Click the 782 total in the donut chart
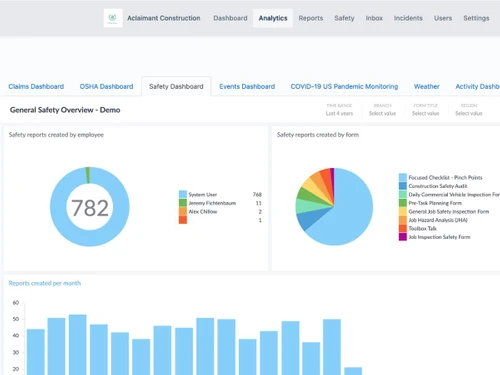Image resolution: width=500 pixels, height=375 pixels. coord(90,208)
